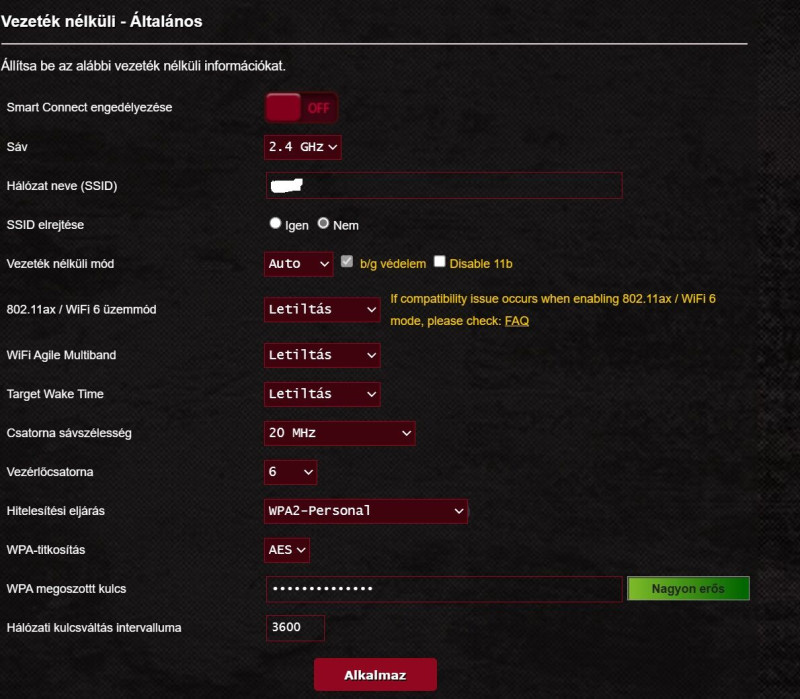Open the Vezérlőcsatorna channel dropdown
This screenshot has height=699, width=800.
tap(290, 472)
